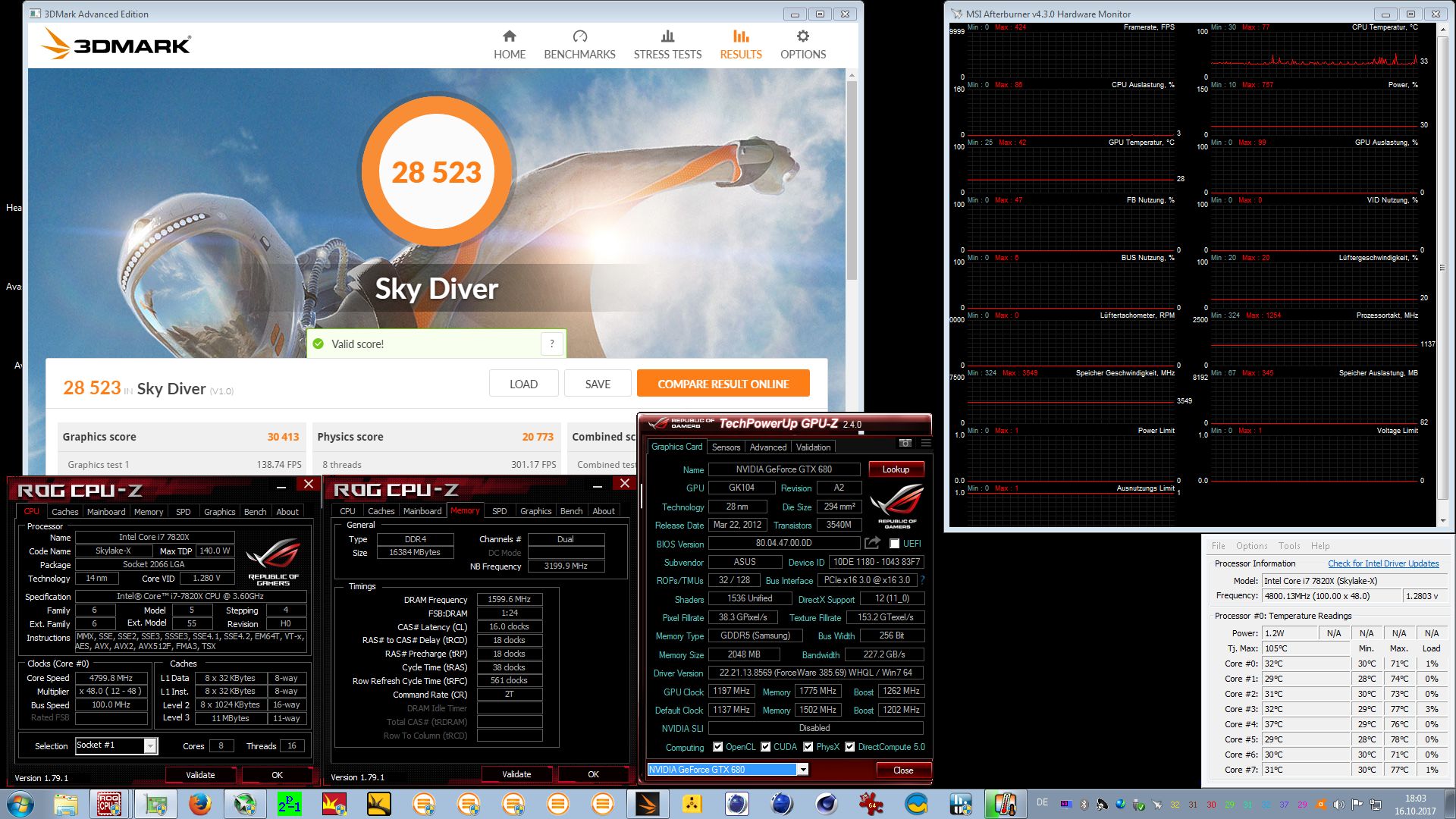Viewport: 1456px width, 819px height.
Task: Click COMPARE RESULT ONLINE
Action: (723, 384)
